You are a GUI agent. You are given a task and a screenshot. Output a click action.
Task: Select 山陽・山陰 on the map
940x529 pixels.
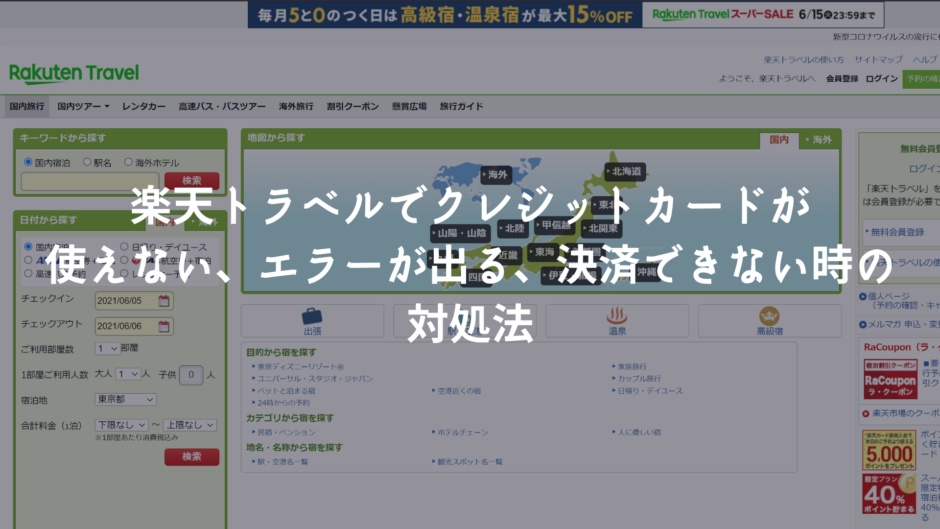[460, 233]
